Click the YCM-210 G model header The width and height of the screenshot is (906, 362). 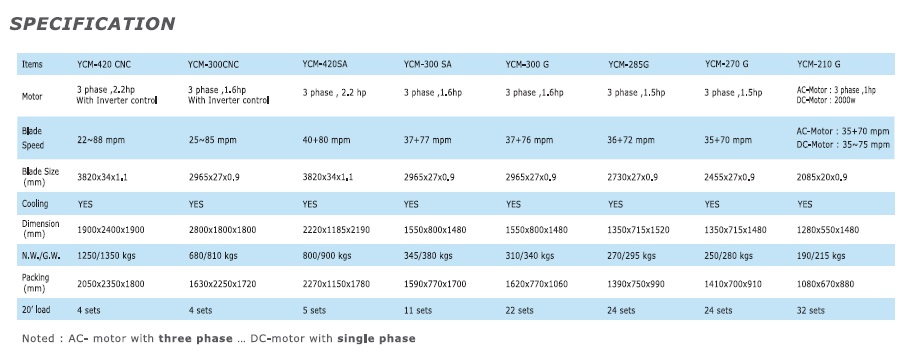pos(819,64)
